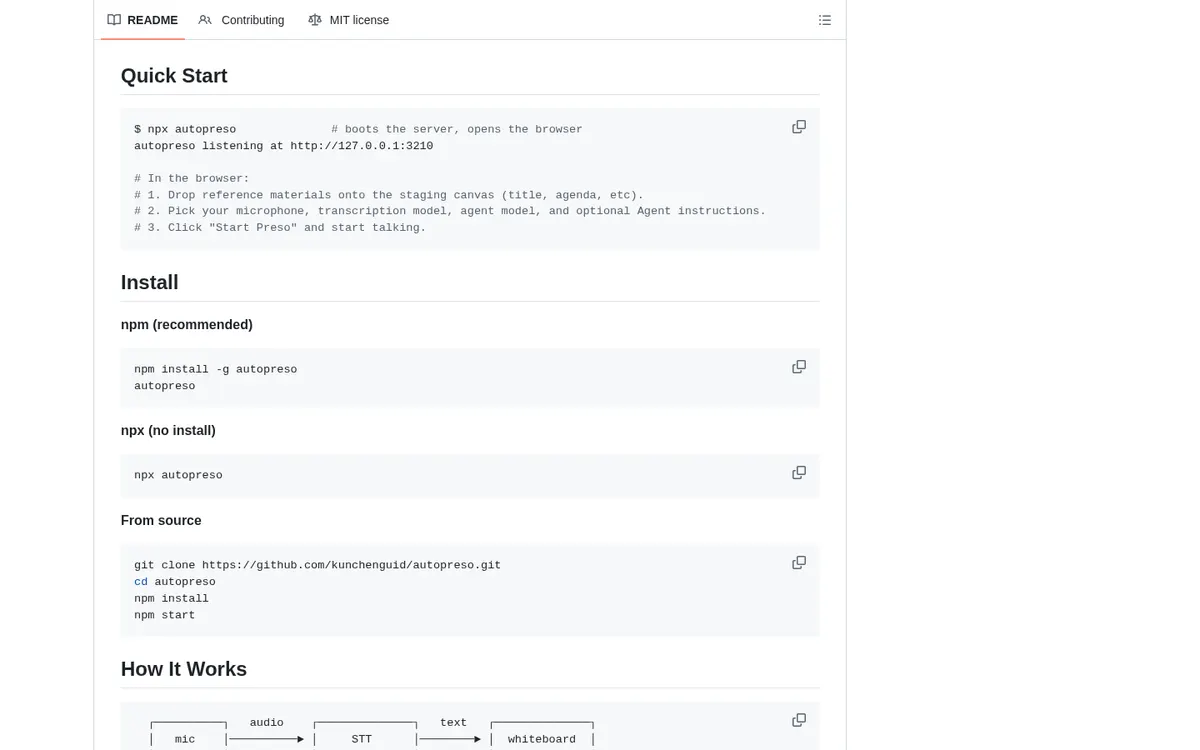
Task: Click the '# In the browser:' comment
Action: pos(192,179)
